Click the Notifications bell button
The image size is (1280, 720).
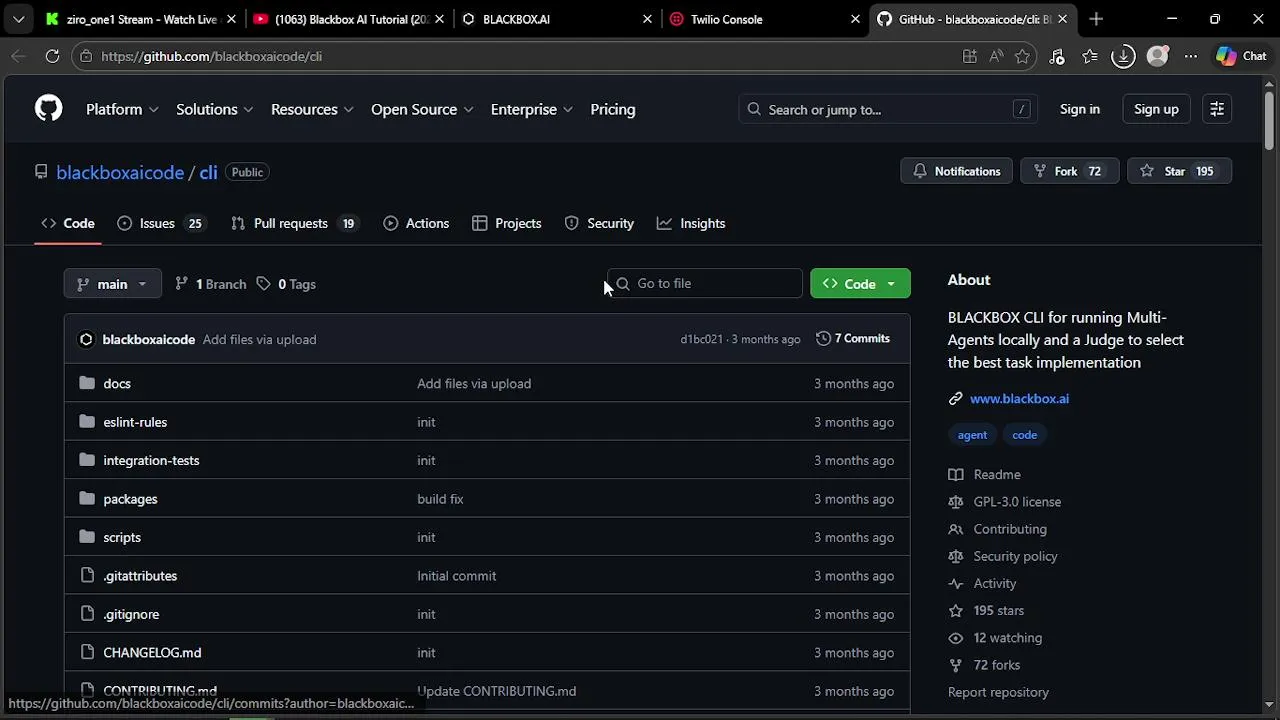pos(956,171)
